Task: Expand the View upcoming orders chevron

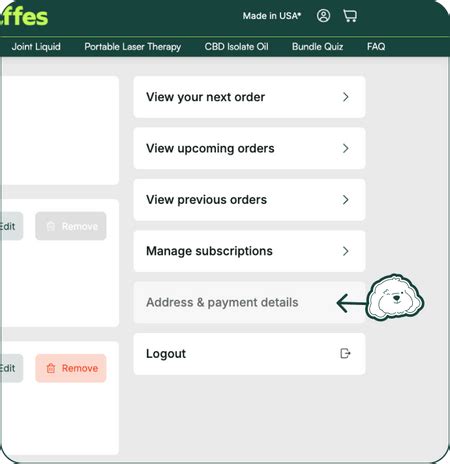Action: 346,148
